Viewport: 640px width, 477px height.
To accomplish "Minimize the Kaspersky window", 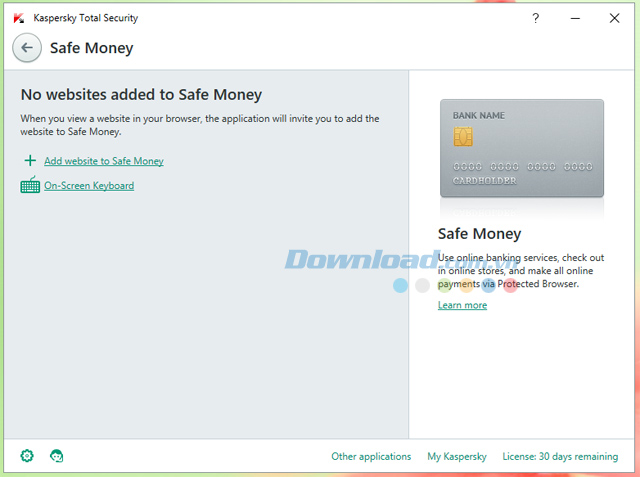I will [575, 18].
